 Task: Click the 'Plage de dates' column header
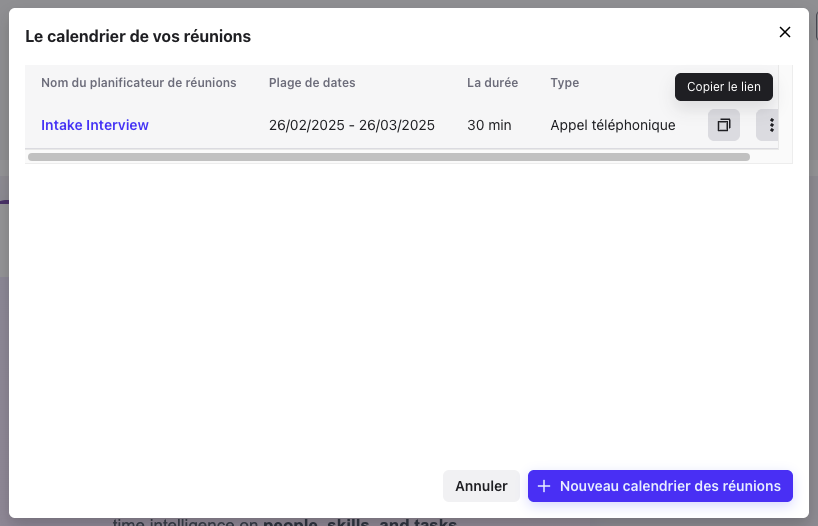click(312, 83)
